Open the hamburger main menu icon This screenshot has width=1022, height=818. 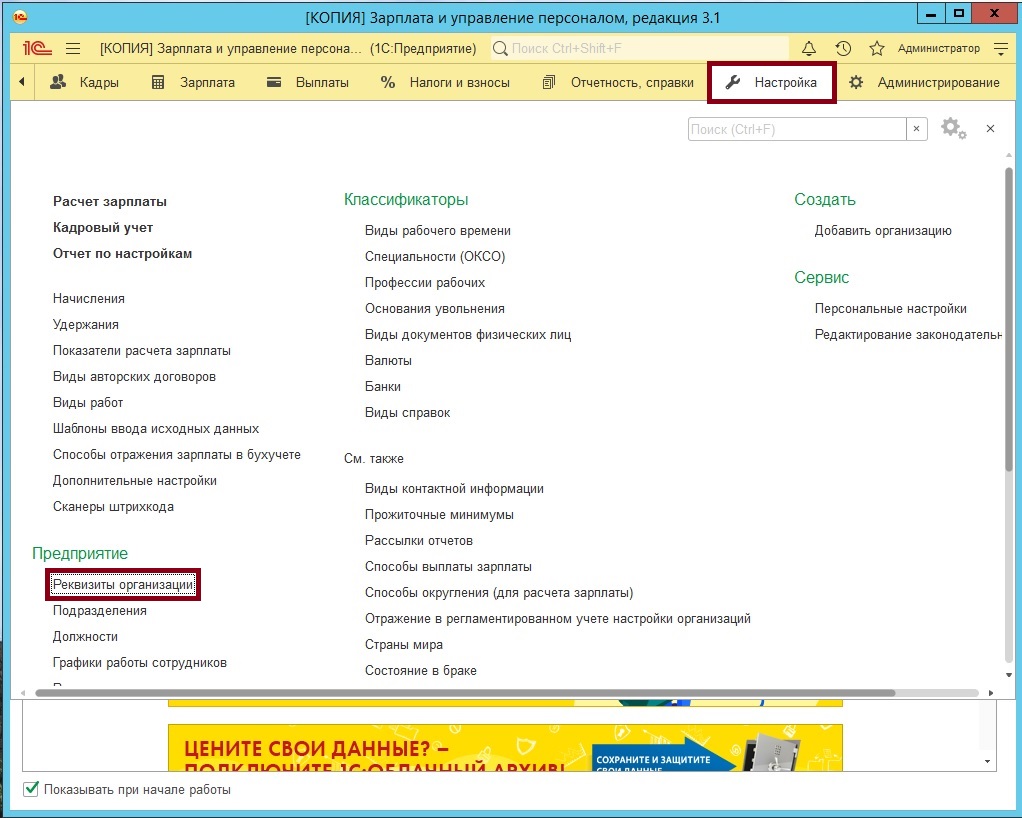tap(73, 48)
